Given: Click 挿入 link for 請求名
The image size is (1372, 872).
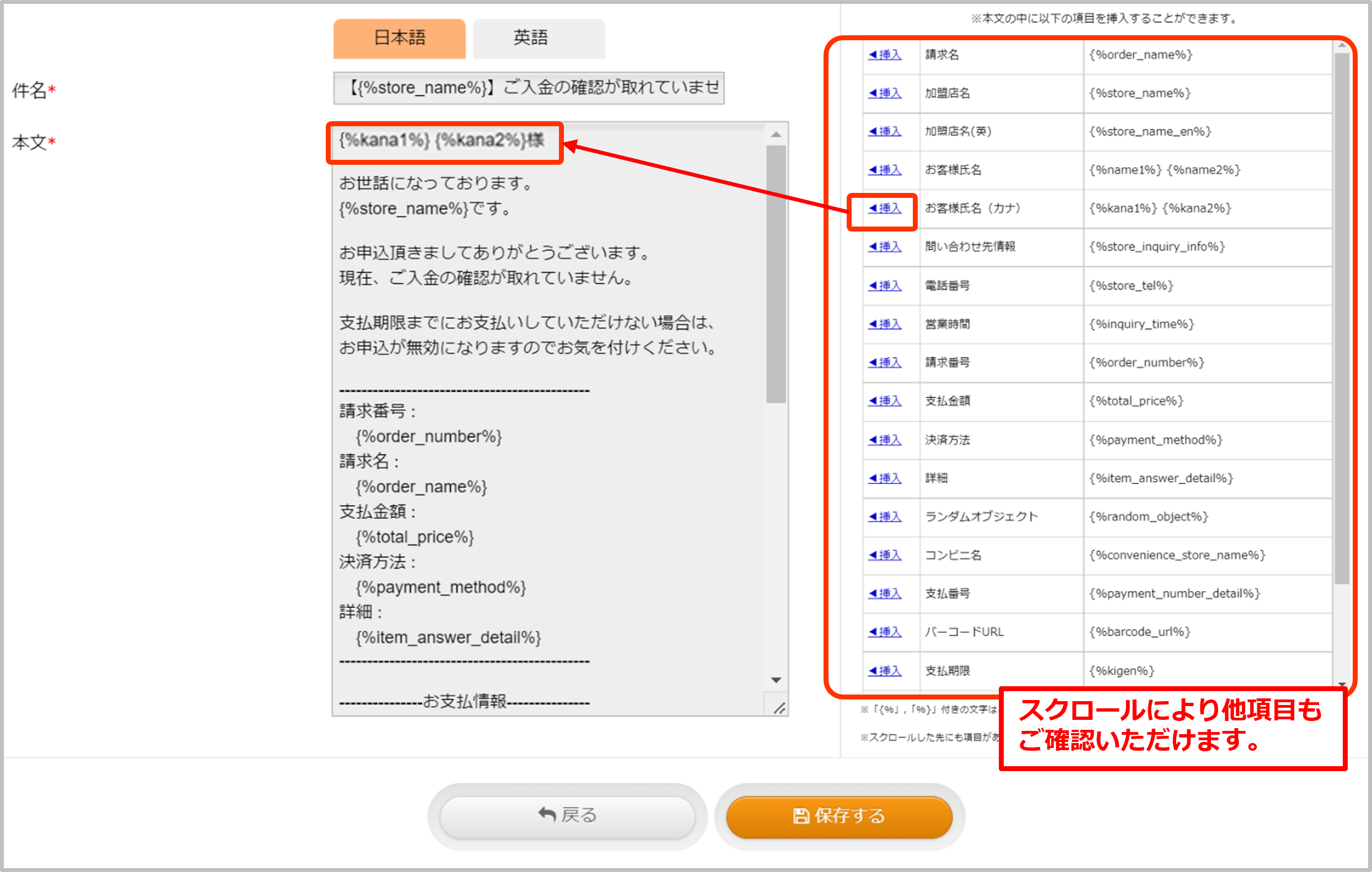Looking at the screenshot, I should pyautogui.click(x=885, y=55).
